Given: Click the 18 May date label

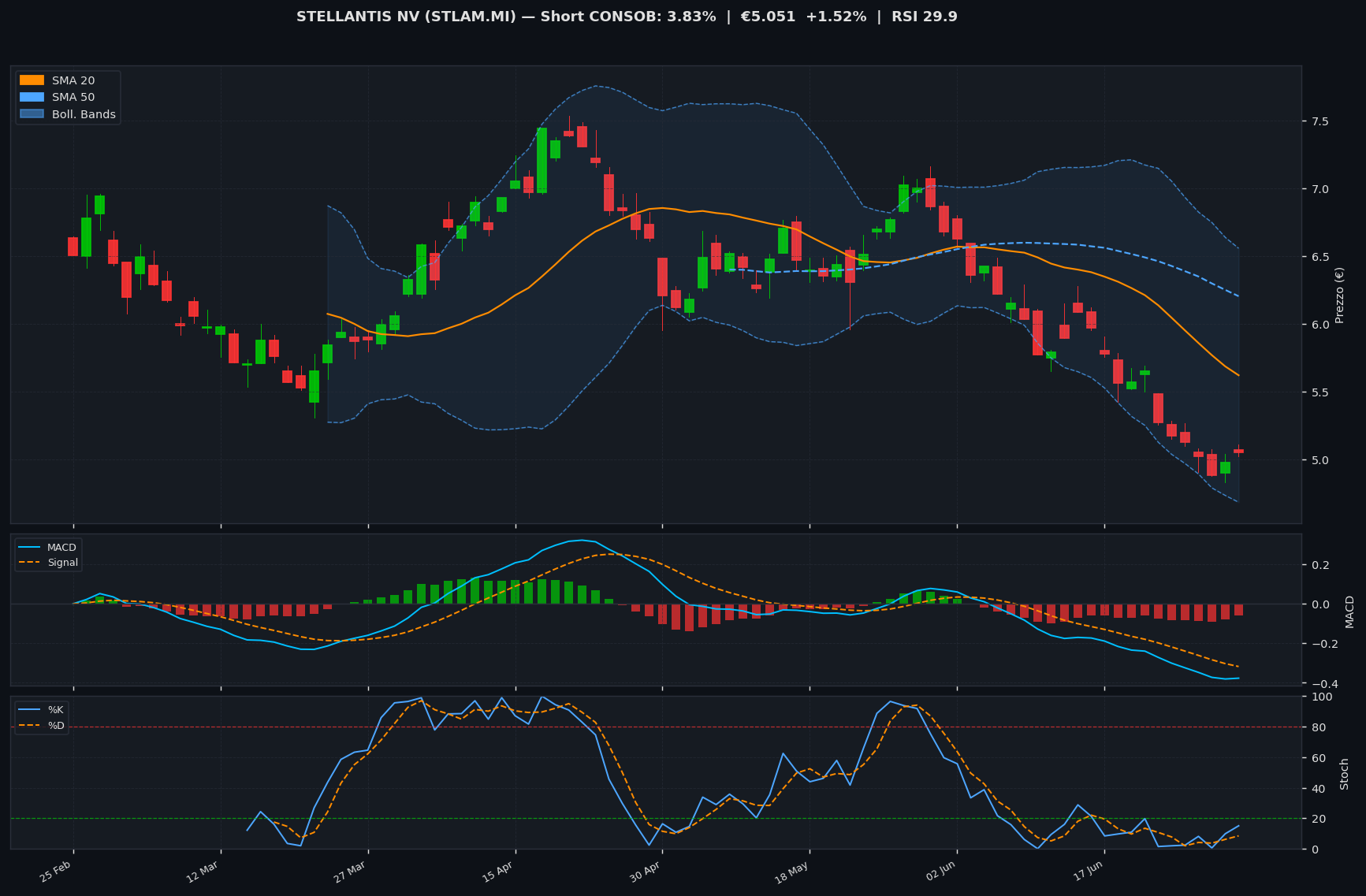Looking at the screenshot, I should [x=791, y=872].
